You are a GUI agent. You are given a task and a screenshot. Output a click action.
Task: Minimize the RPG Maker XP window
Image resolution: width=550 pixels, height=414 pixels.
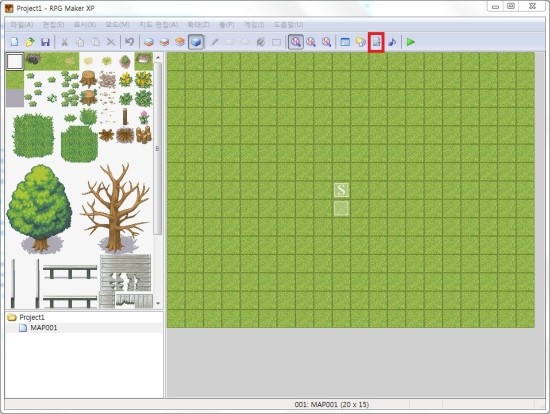coord(495,7)
